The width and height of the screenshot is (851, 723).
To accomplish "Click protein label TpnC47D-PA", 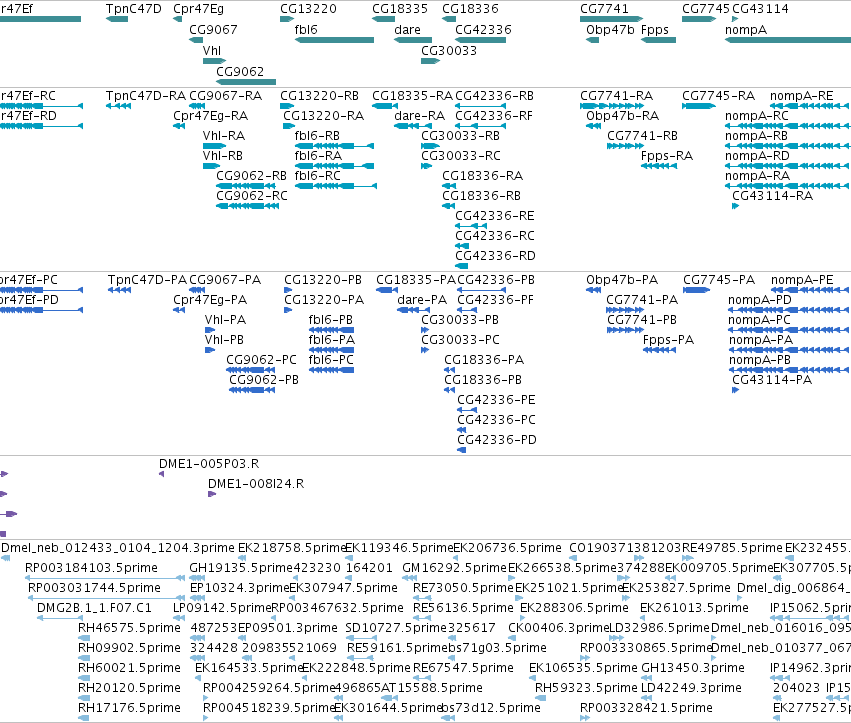I will [147, 280].
